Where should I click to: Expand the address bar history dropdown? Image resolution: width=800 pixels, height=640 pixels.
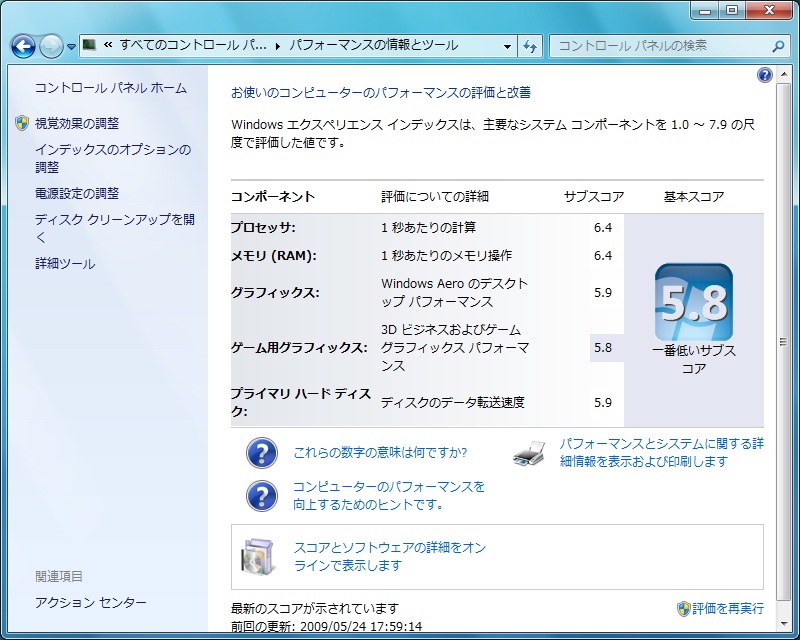click(507, 46)
